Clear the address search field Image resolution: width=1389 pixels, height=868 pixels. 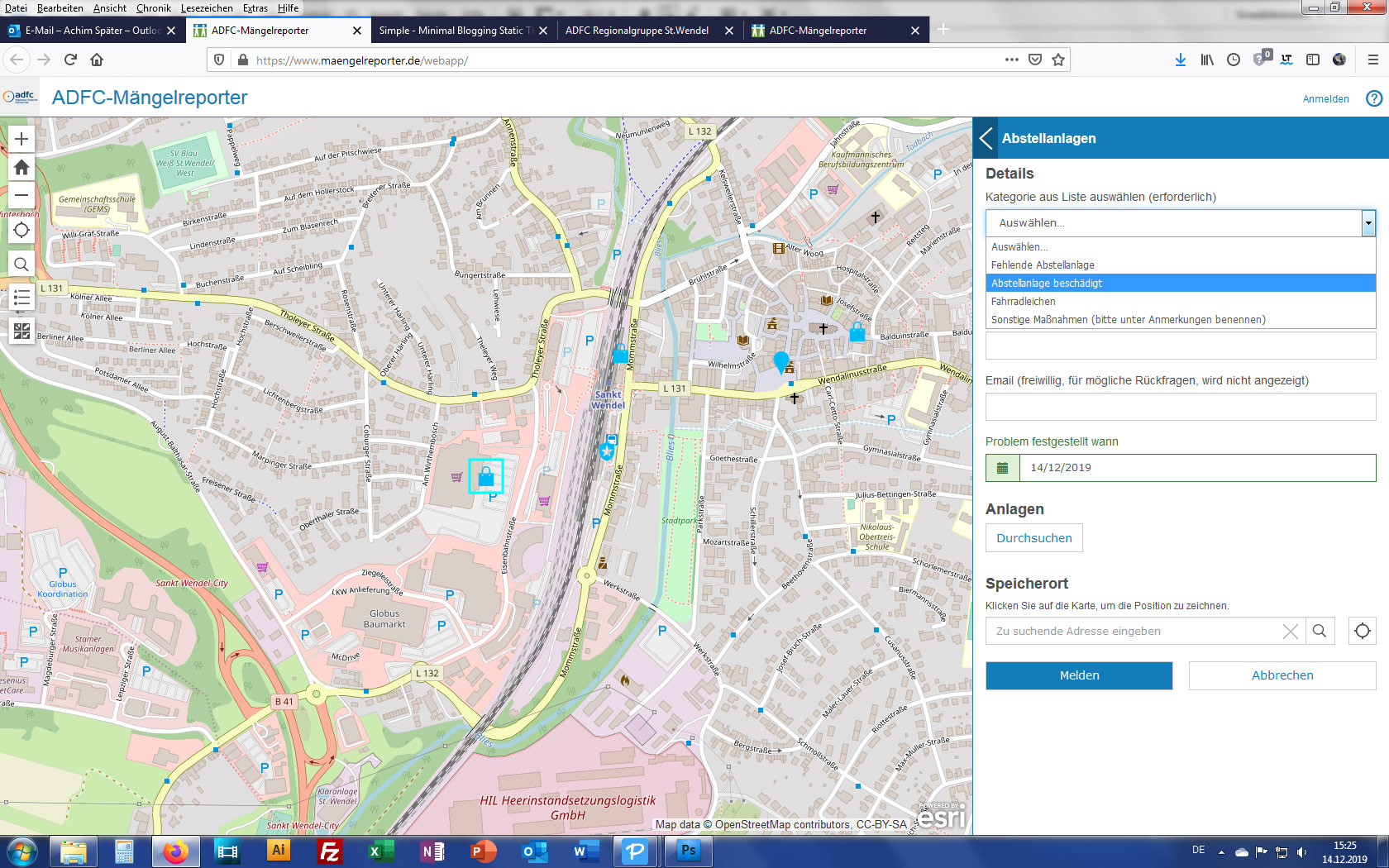pos(1290,632)
